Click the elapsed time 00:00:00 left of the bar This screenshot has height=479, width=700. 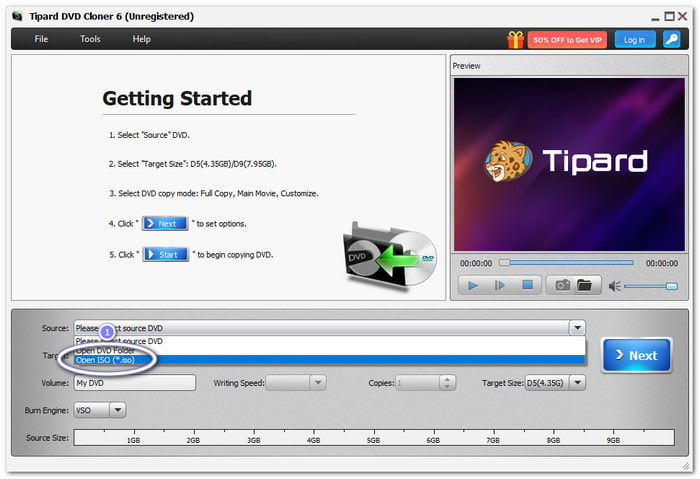(x=476, y=263)
